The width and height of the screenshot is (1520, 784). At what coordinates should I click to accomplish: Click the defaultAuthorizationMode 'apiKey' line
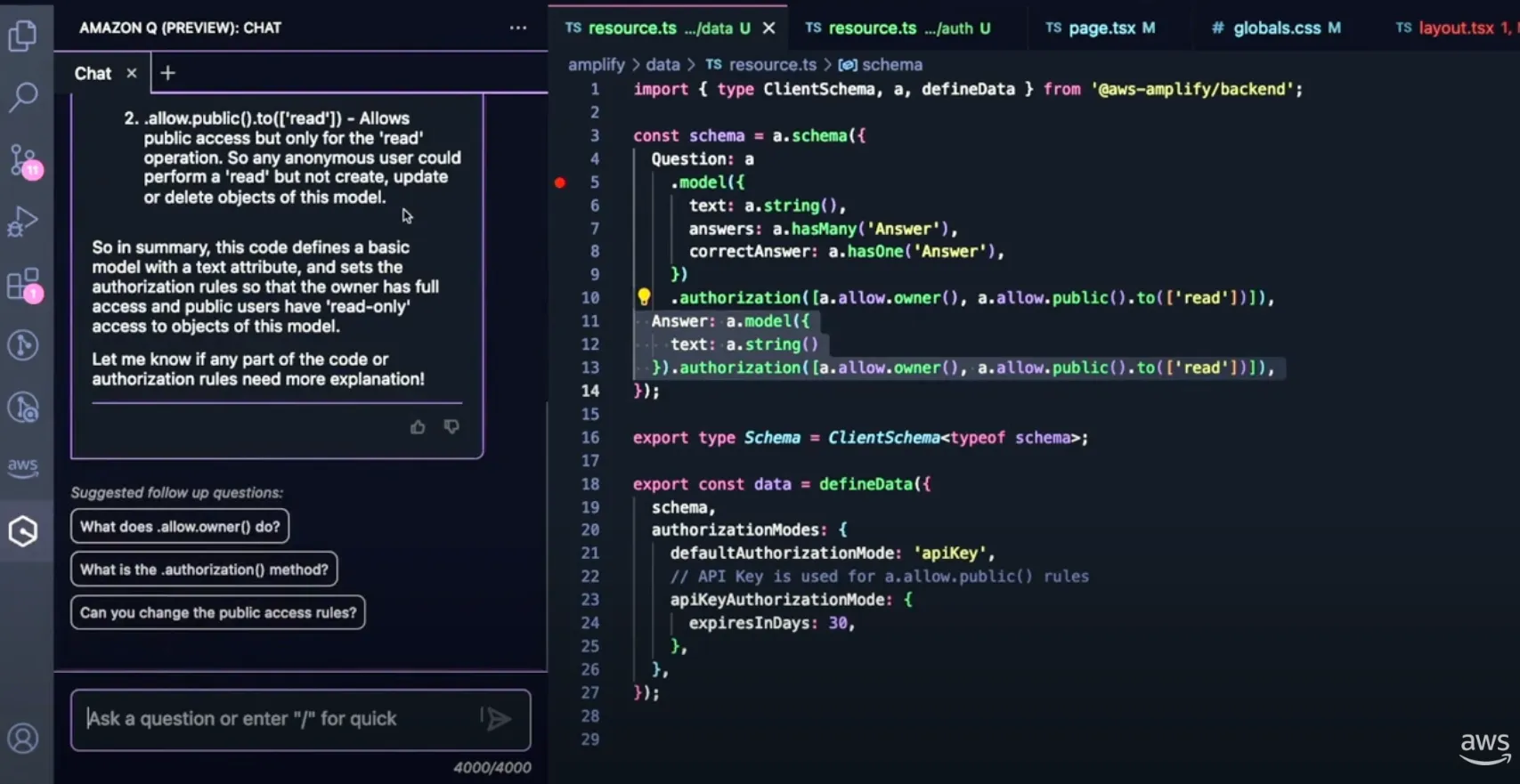tap(833, 554)
